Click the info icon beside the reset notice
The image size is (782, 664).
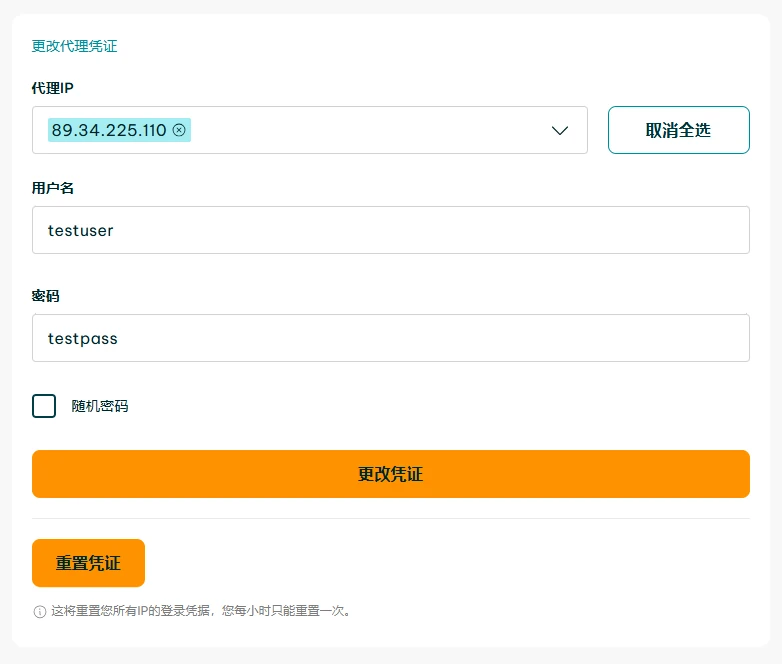click(x=40, y=611)
